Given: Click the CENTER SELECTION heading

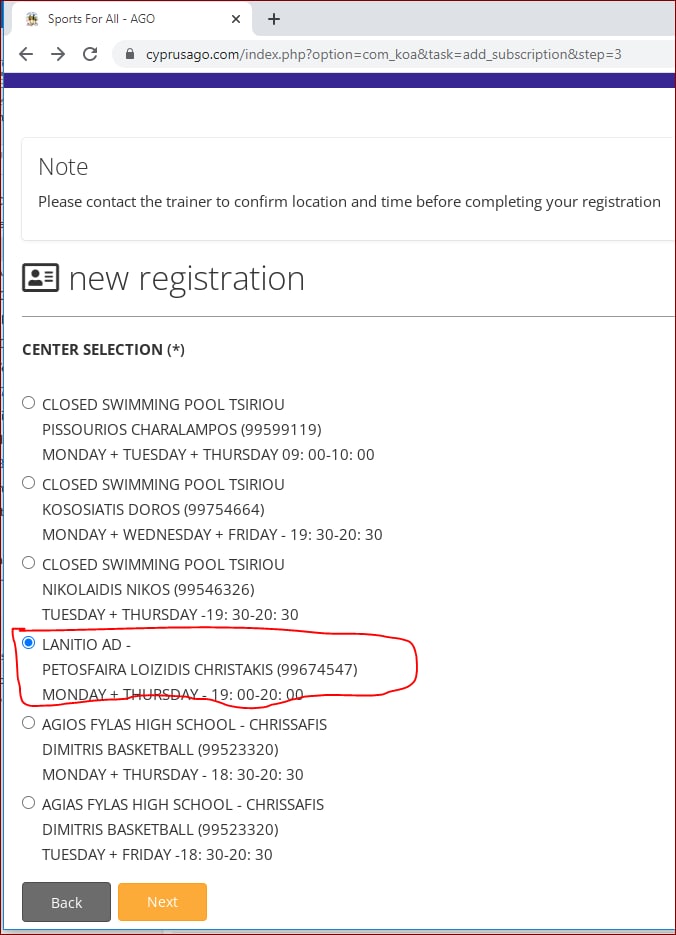Looking at the screenshot, I should coord(103,350).
